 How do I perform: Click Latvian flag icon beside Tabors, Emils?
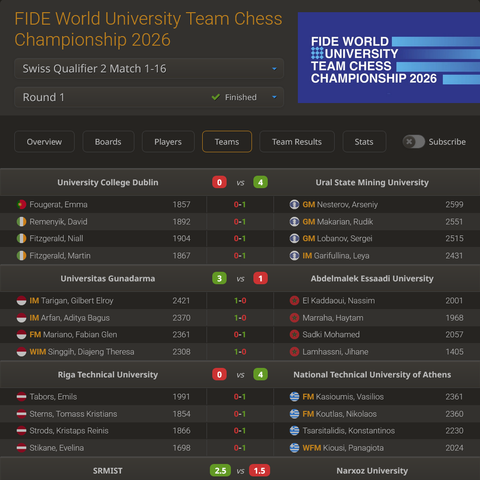click(x=21, y=397)
